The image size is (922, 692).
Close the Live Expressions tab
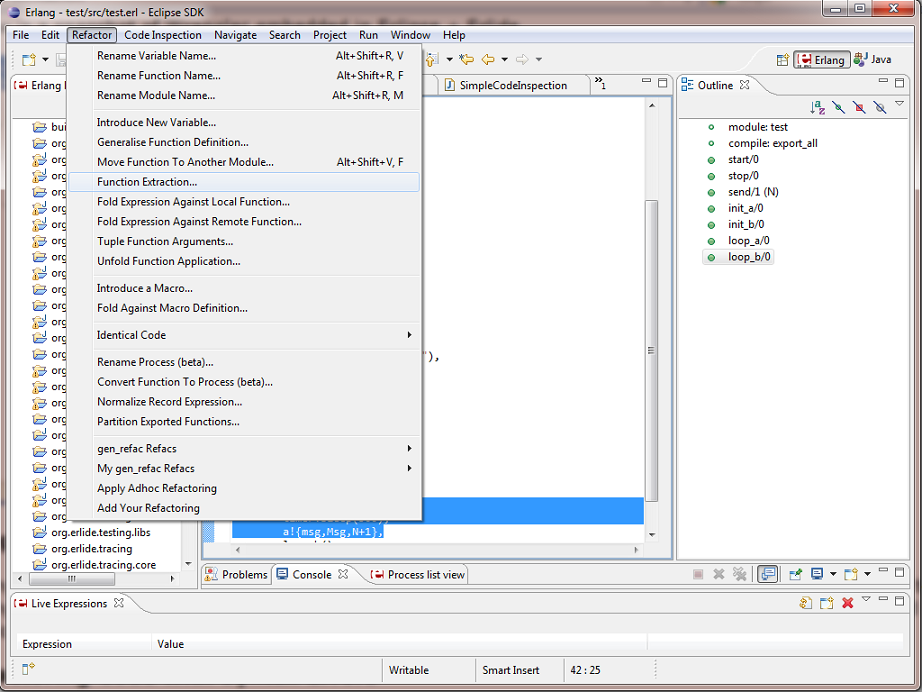[x=119, y=603]
